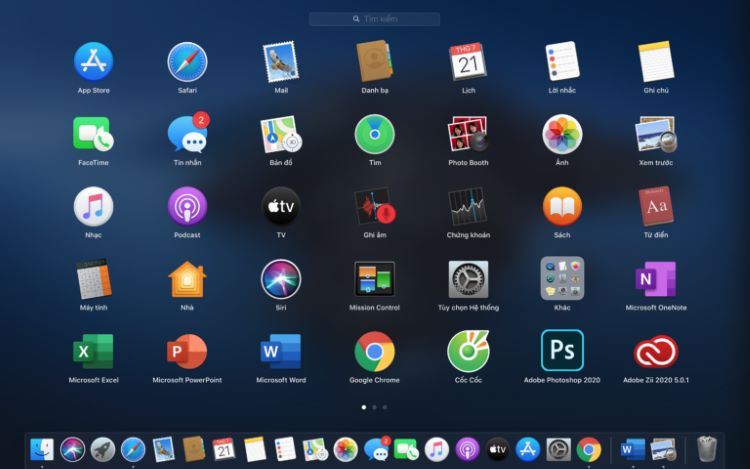Launch Safari from the Launchpad grid
The image size is (750, 469).
187,62
